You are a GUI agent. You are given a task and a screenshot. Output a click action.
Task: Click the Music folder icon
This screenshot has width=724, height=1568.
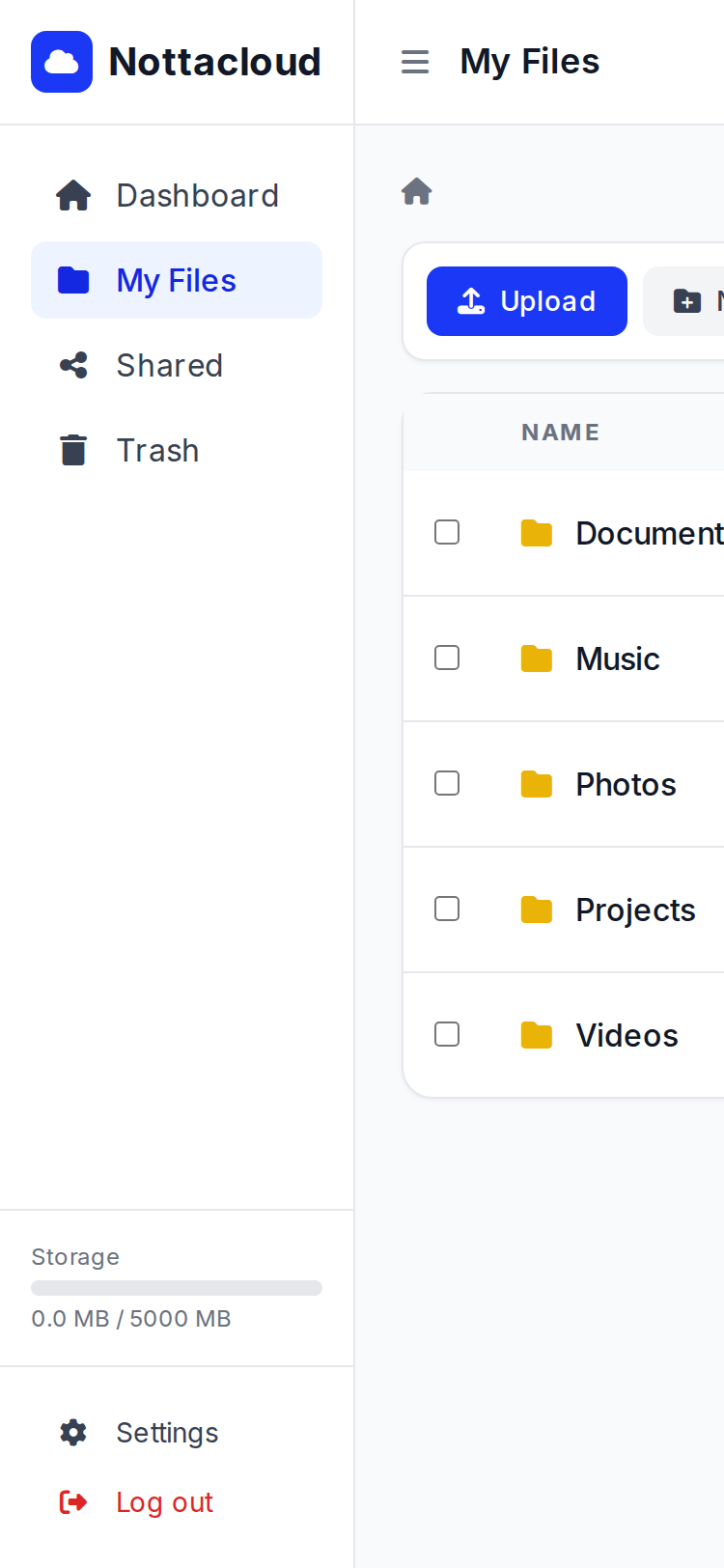pyautogui.click(x=537, y=658)
